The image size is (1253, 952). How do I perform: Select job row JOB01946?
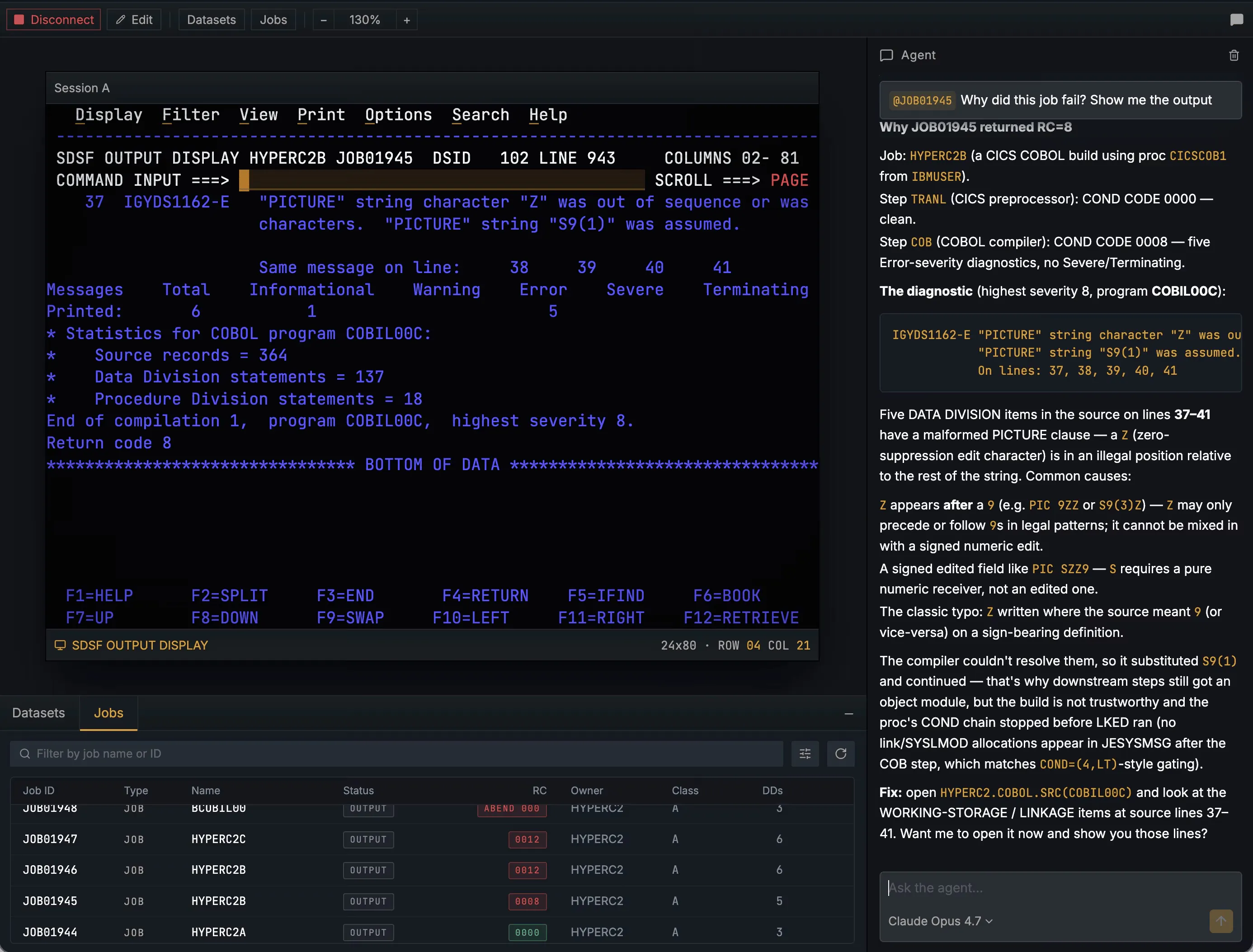[432, 870]
